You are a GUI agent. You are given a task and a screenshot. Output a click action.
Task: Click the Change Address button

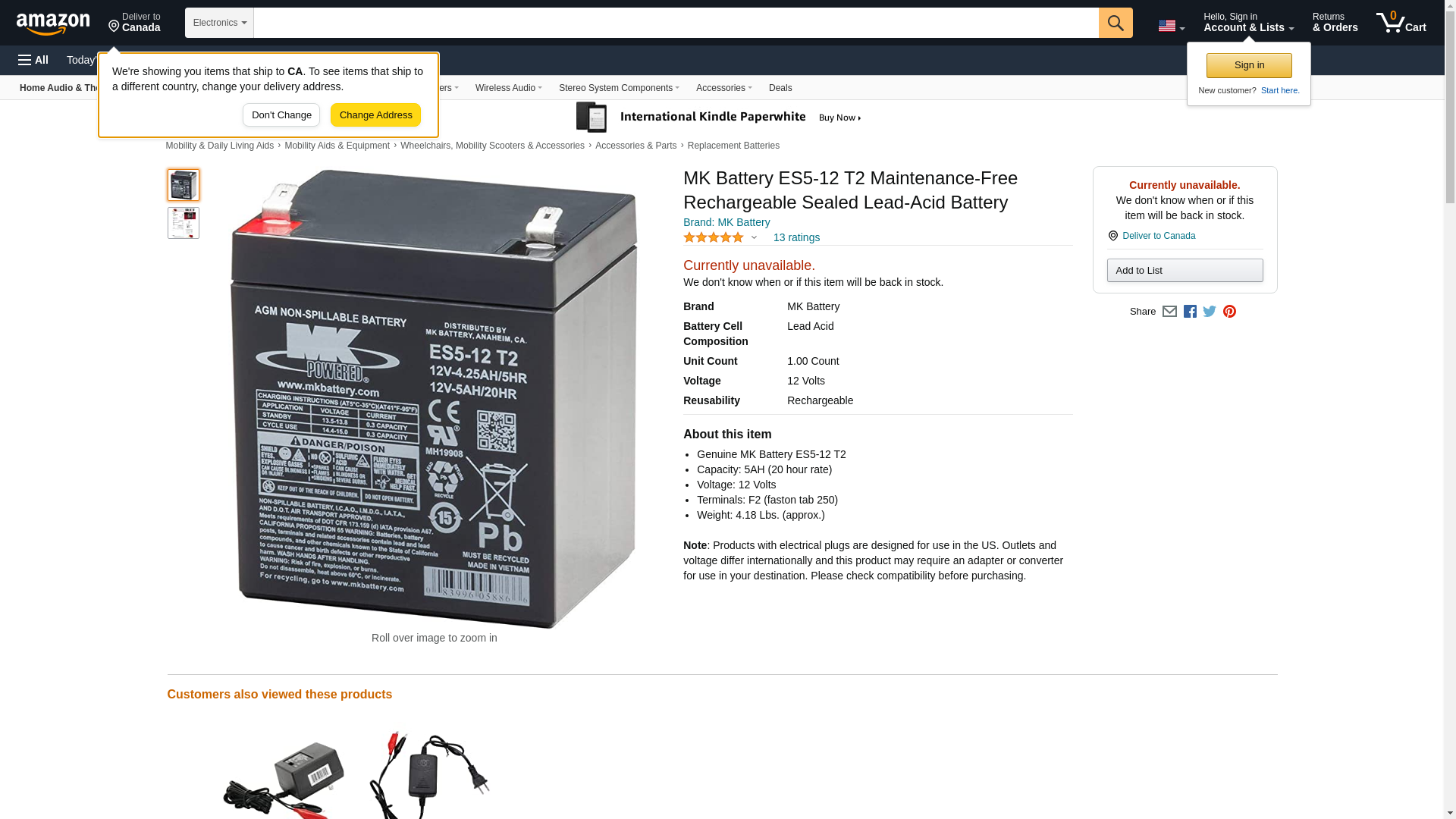coord(375,115)
